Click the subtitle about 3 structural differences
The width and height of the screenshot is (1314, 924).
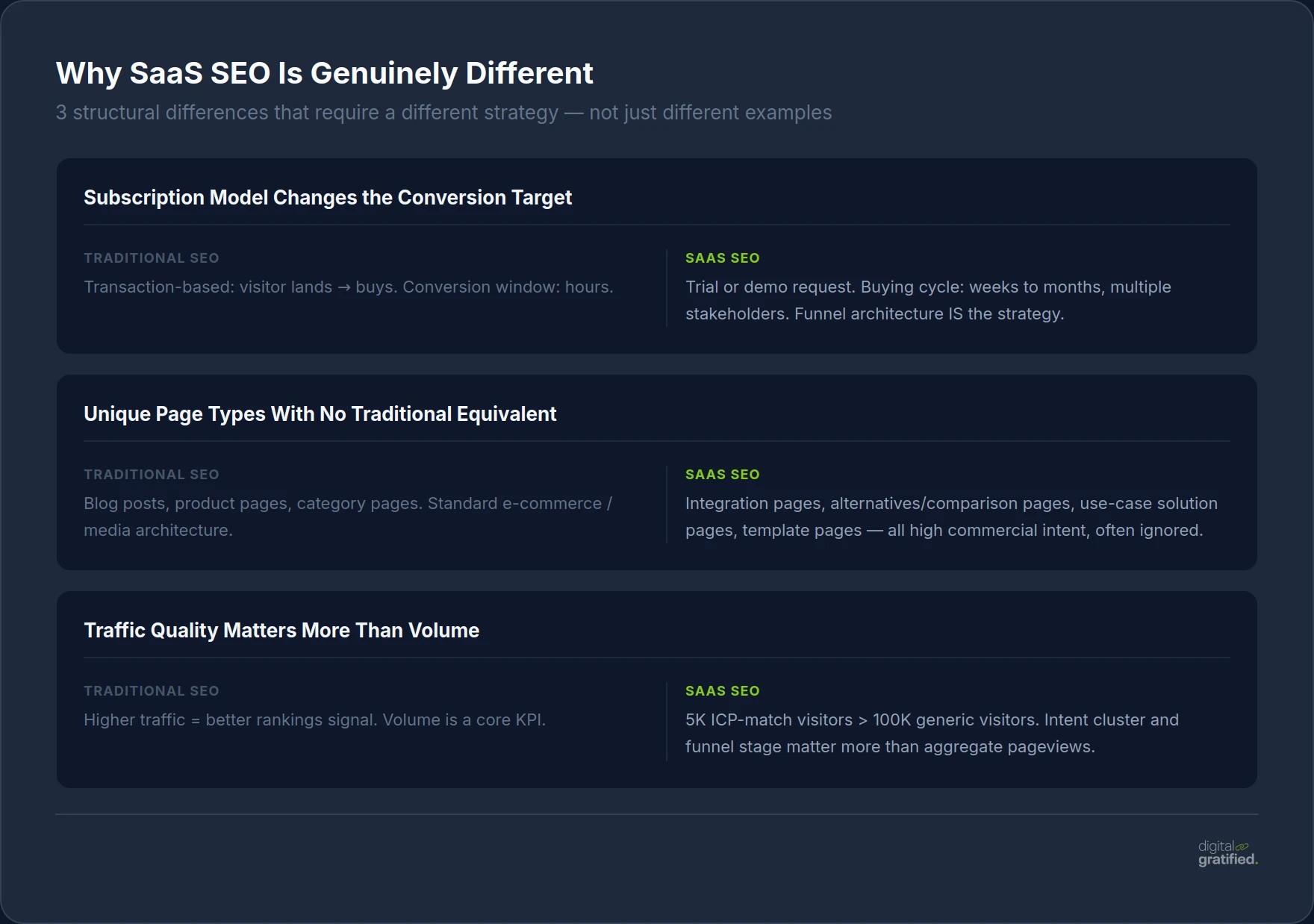tap(443, 113)
